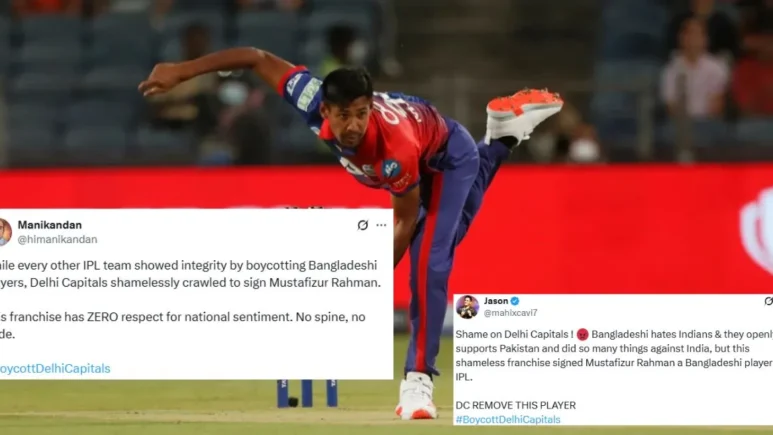Click Manikandan's profile avatar
The image size is (773, 435).
pos(5,232)
